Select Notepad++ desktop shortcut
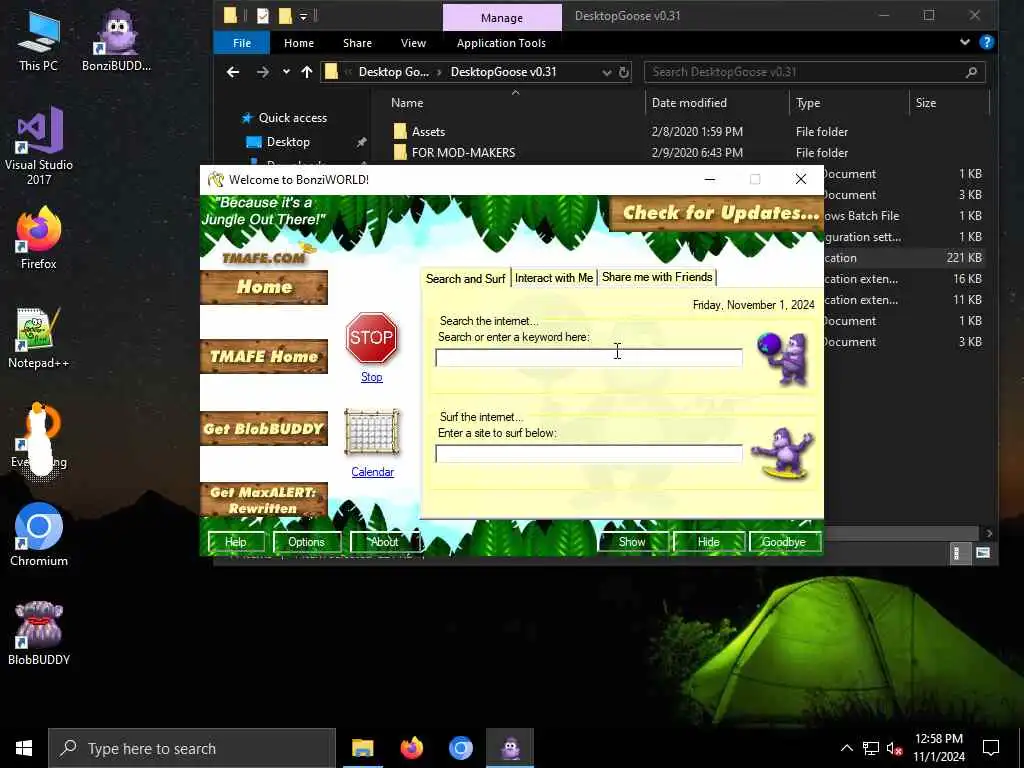 pyautogui.click(x=39, y=337)
